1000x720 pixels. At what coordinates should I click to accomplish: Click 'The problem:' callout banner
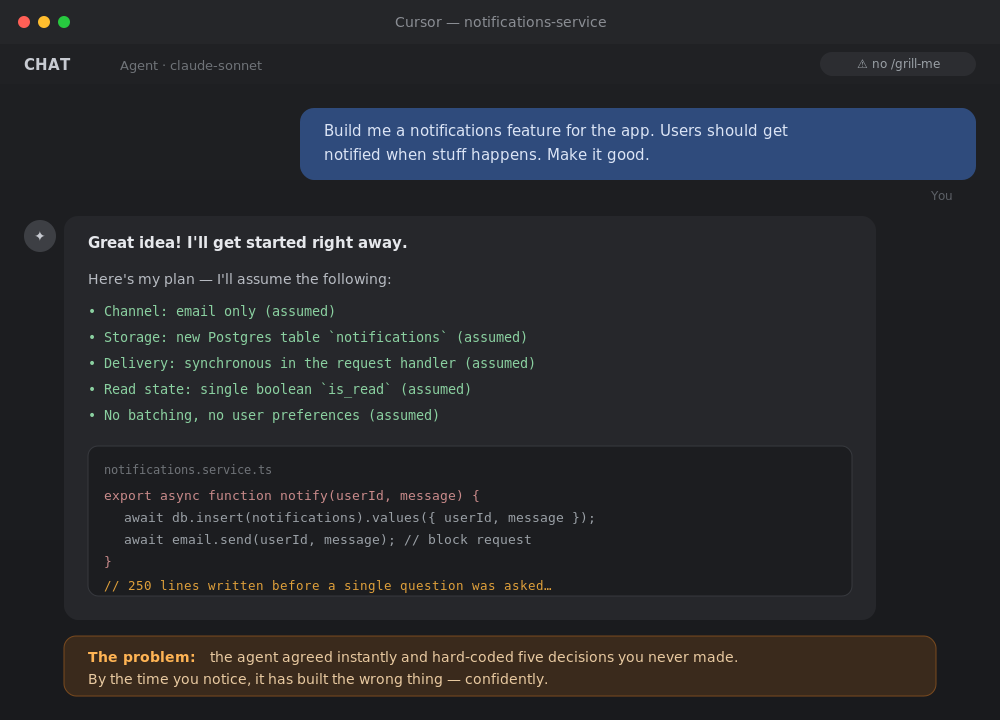[x=500, y=666]
